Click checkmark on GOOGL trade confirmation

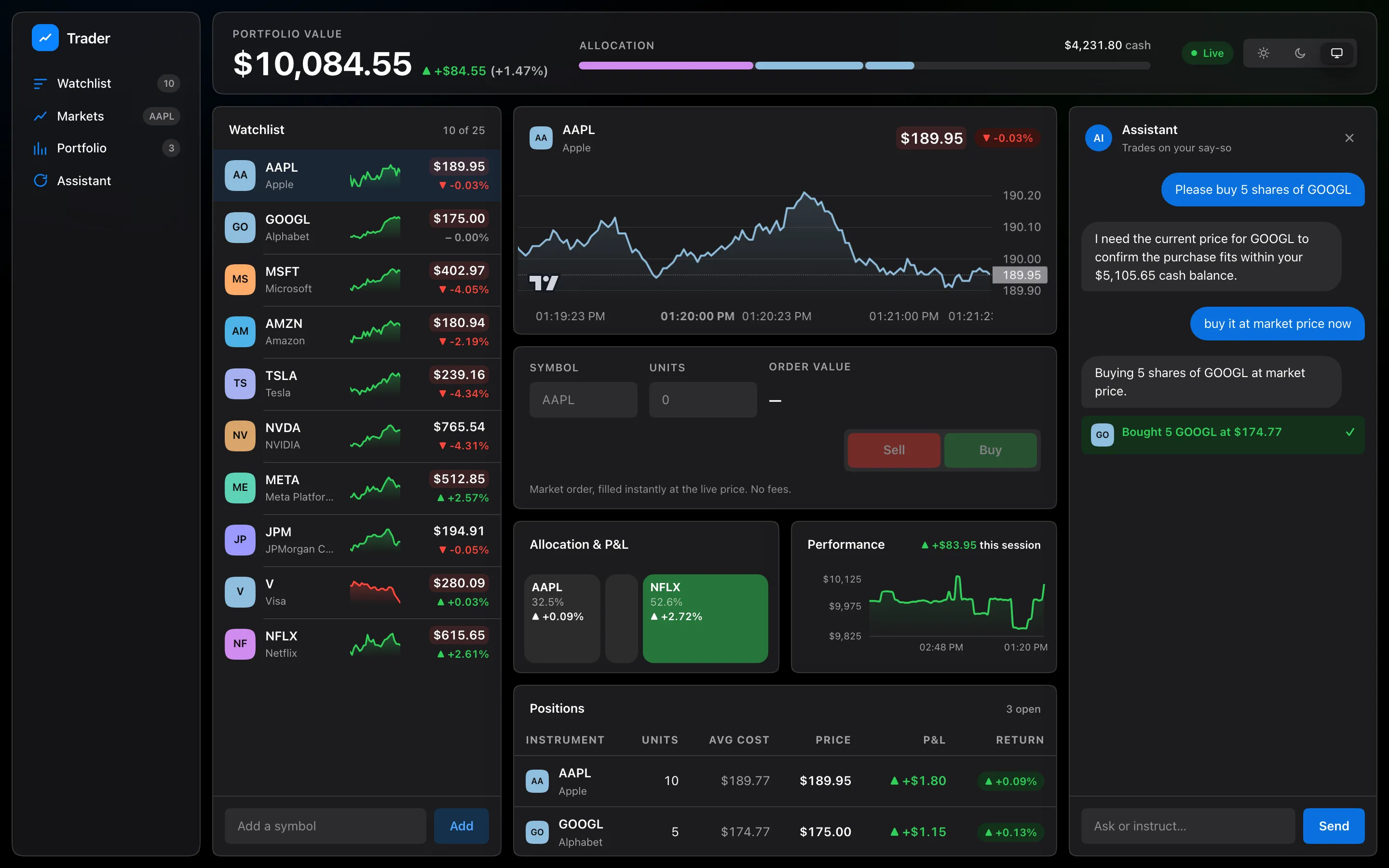[x=1350, y=432]
